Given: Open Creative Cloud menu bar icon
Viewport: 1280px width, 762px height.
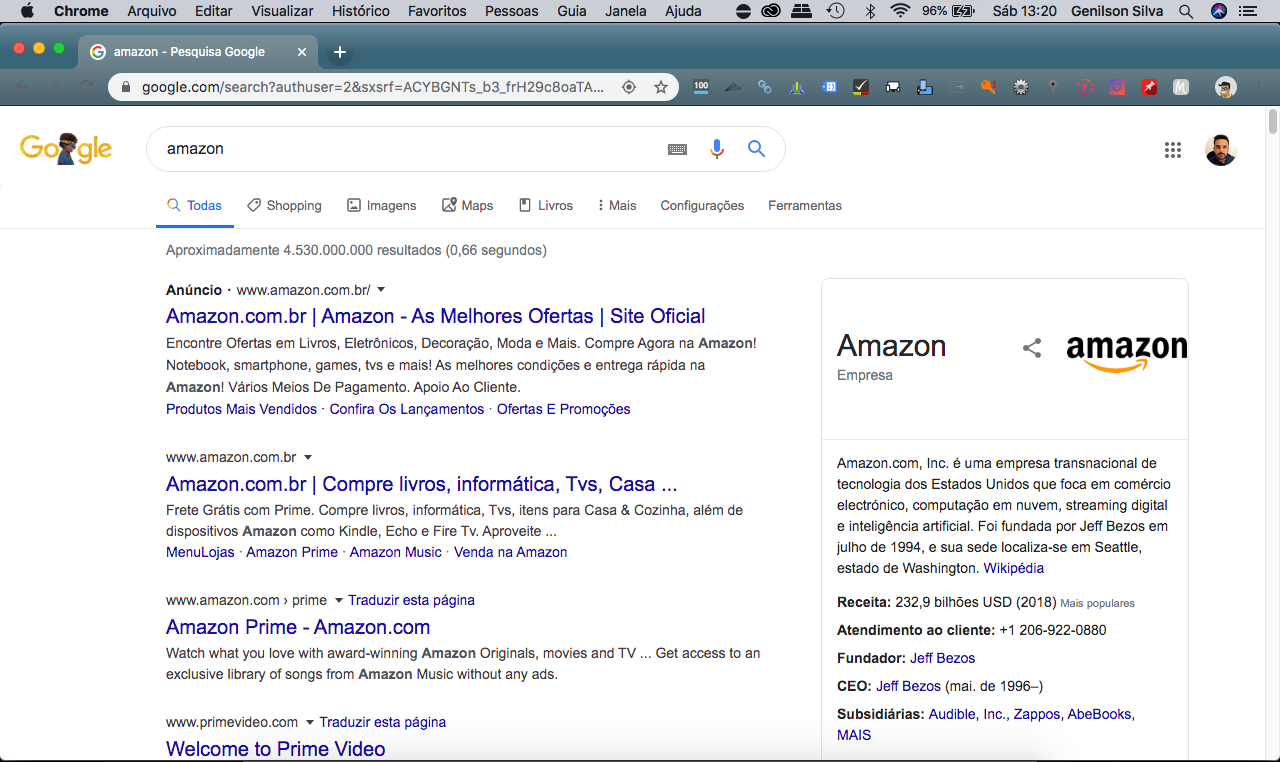Looking at the screenshot, I should [x=771, y=11].
